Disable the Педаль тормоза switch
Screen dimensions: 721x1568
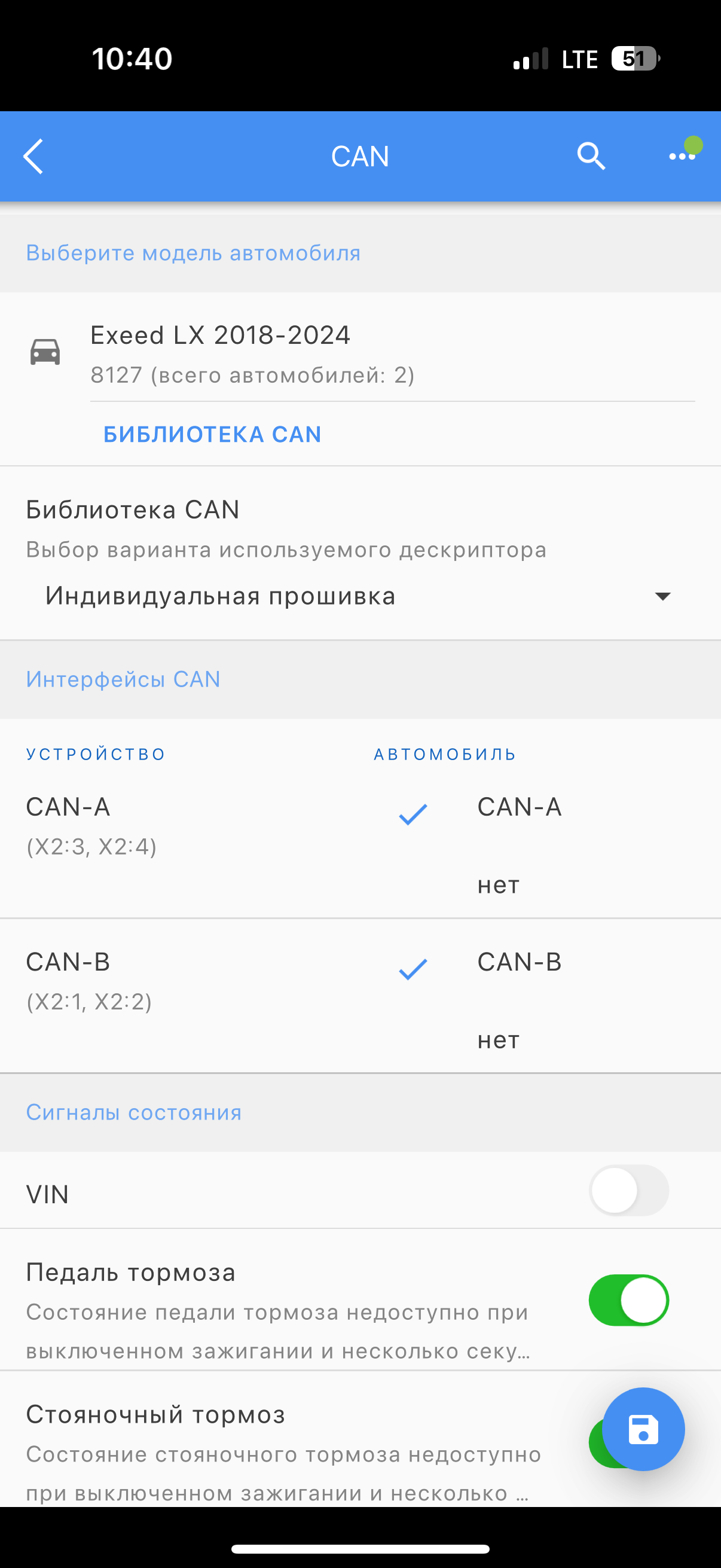[x=628, y=1300]
